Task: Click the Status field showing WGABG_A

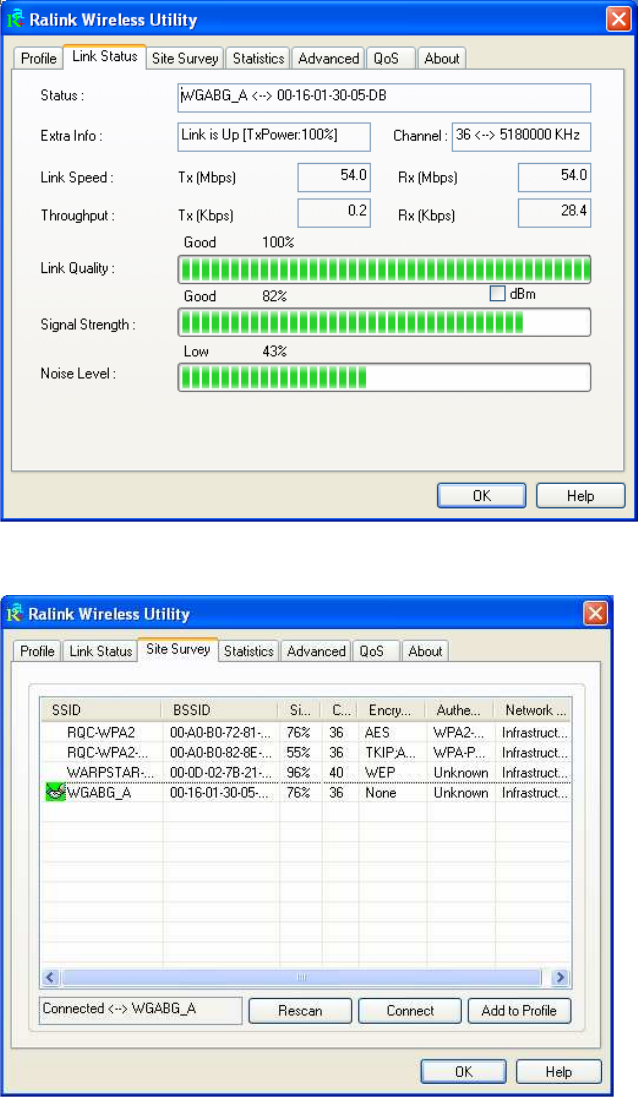Action: click(x=384, y=97)
